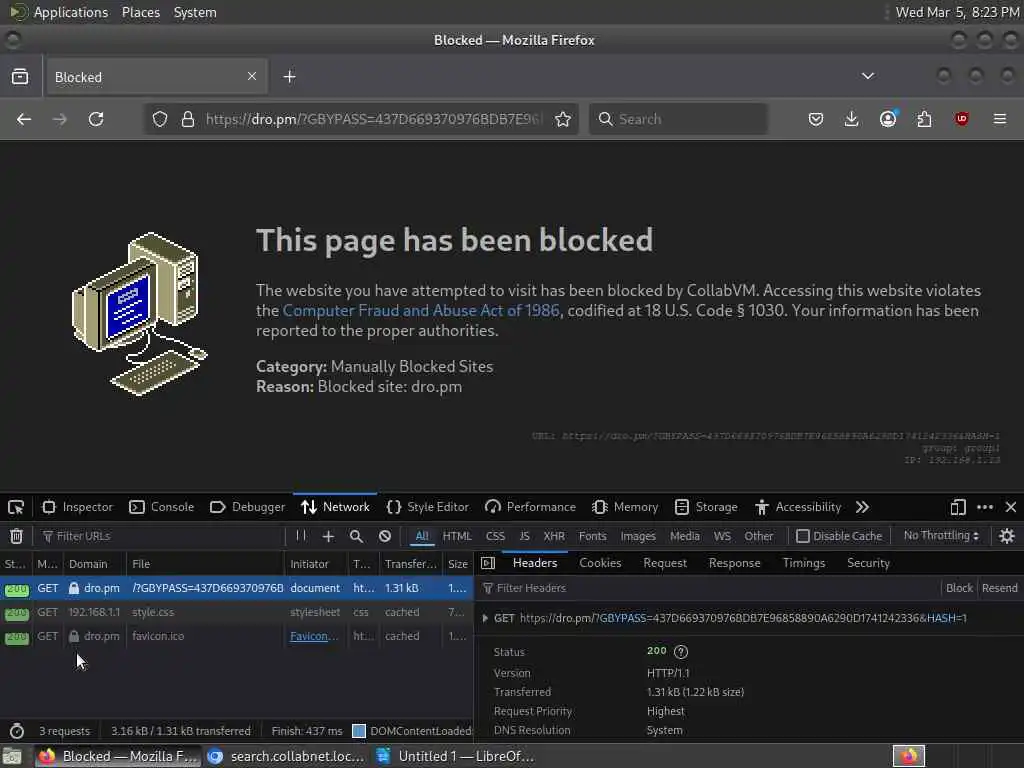The image size is (1024, 768).
Task: Open a new browser tab
Action: pyautogui.click(x=289, y=77)
